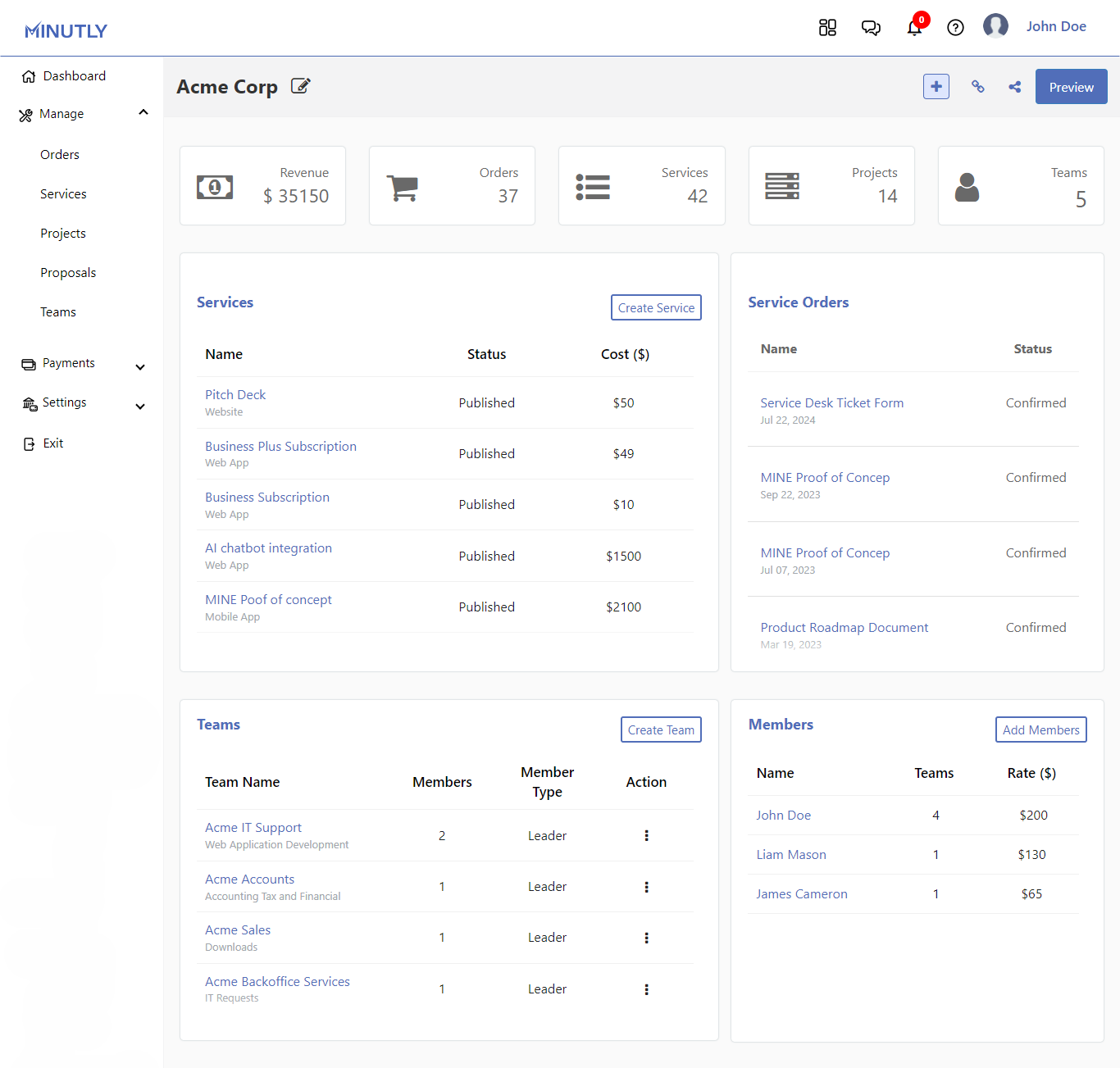The width and height of the screenshot is (1120, 1068).
Task: Open Acme Backoffice Services team
Action: click(x=277, y=982)
